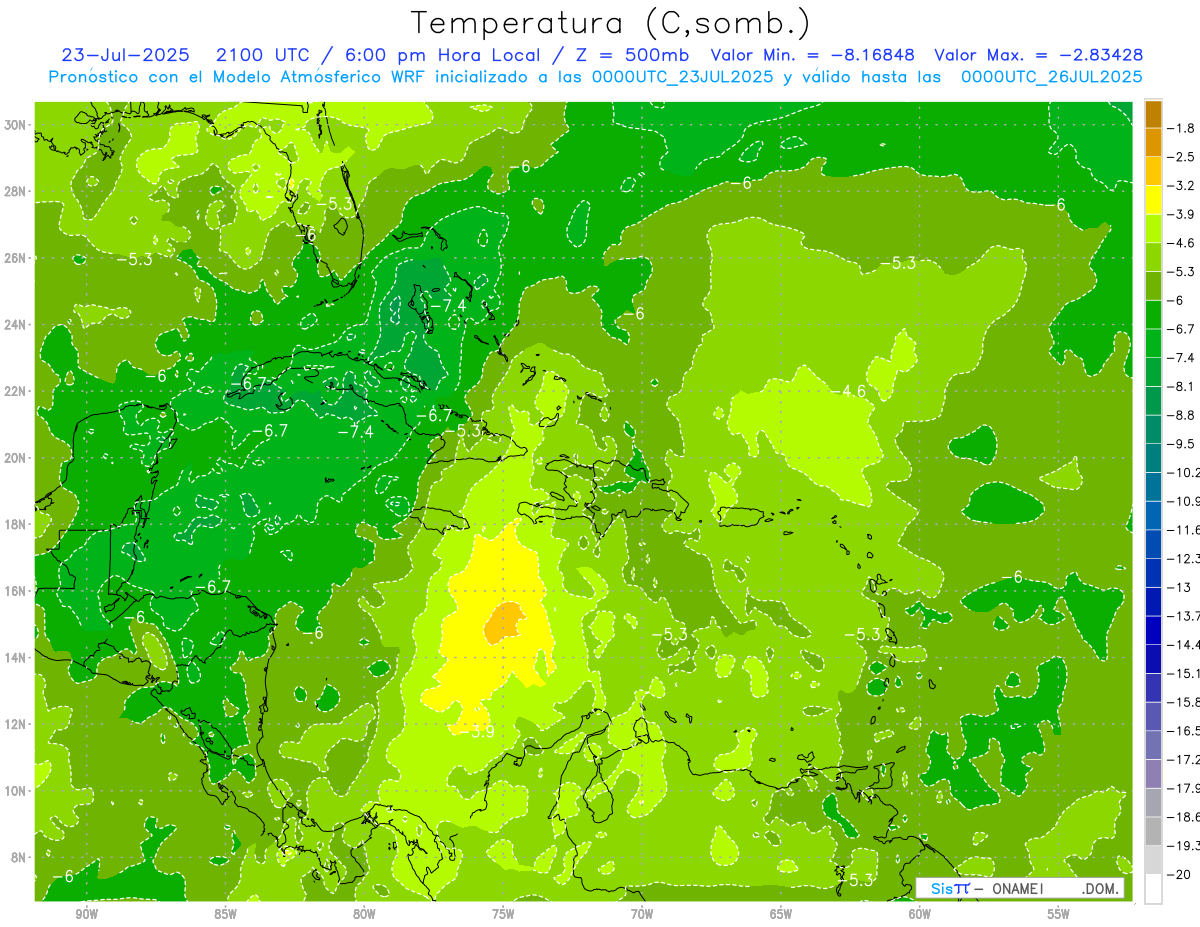
Task: Click the "Valor Max. = -2.83428" text
Action: coord(1039,55)
